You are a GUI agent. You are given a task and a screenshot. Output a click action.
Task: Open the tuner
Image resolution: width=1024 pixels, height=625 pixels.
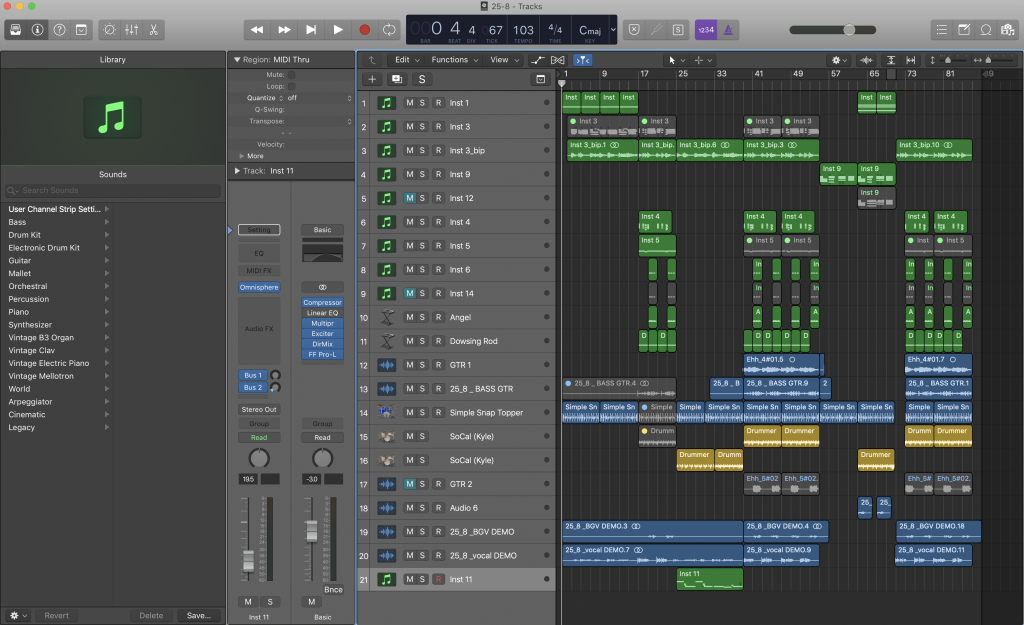655,30
